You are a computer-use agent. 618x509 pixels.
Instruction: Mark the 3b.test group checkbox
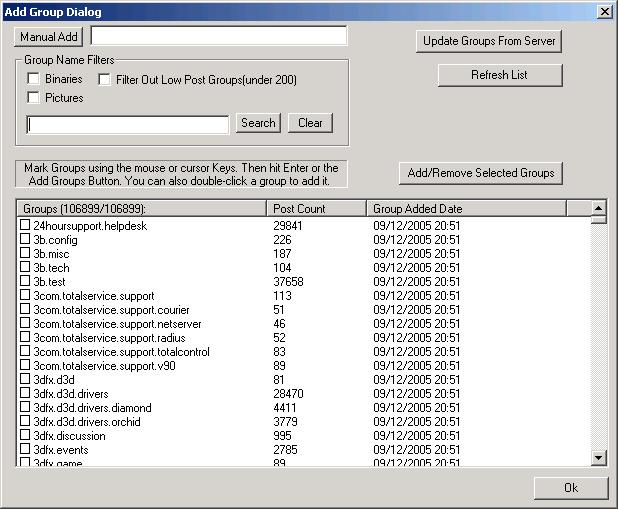pos(26,282)
